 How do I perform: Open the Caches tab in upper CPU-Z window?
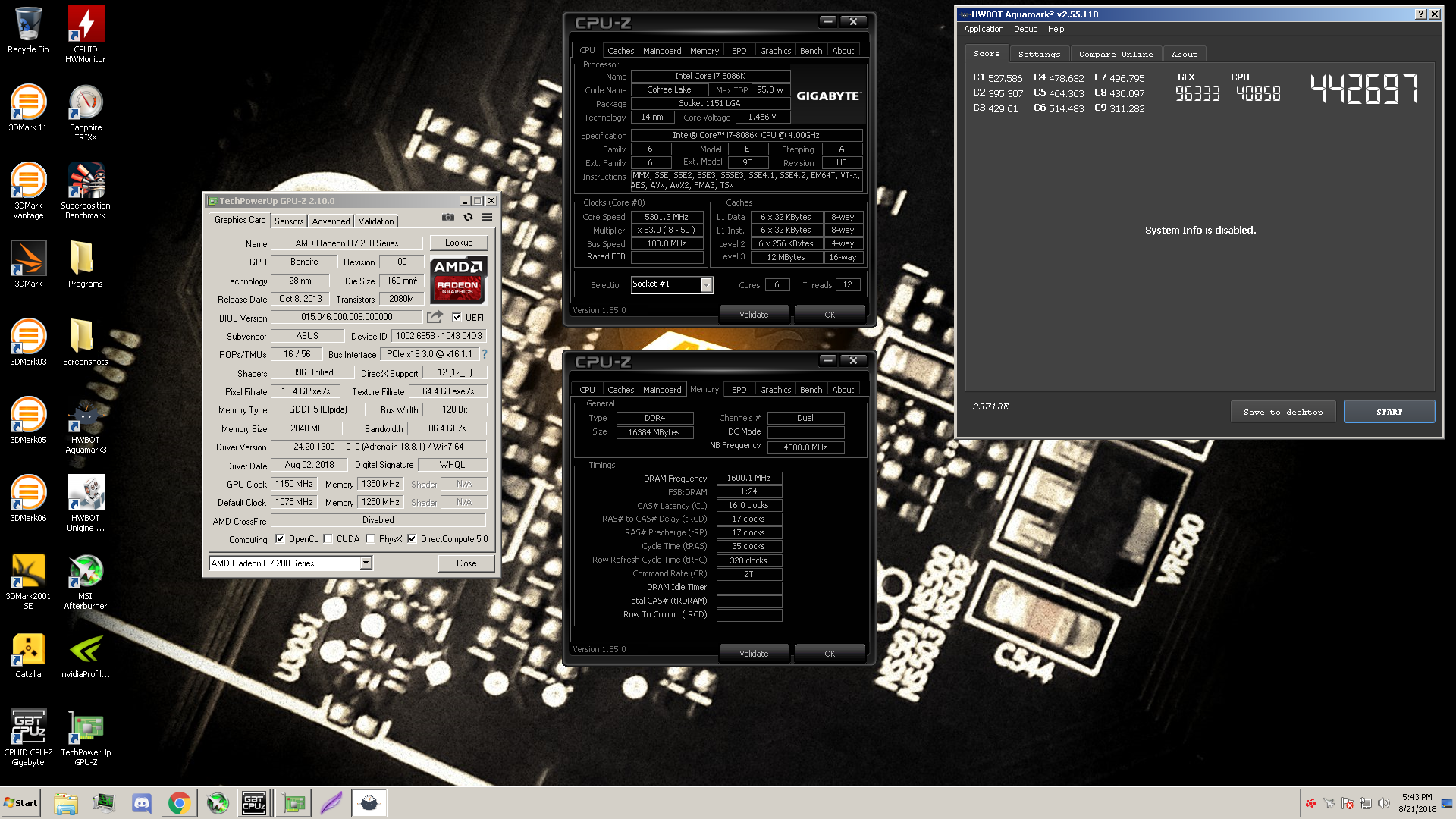coord(620,51)
